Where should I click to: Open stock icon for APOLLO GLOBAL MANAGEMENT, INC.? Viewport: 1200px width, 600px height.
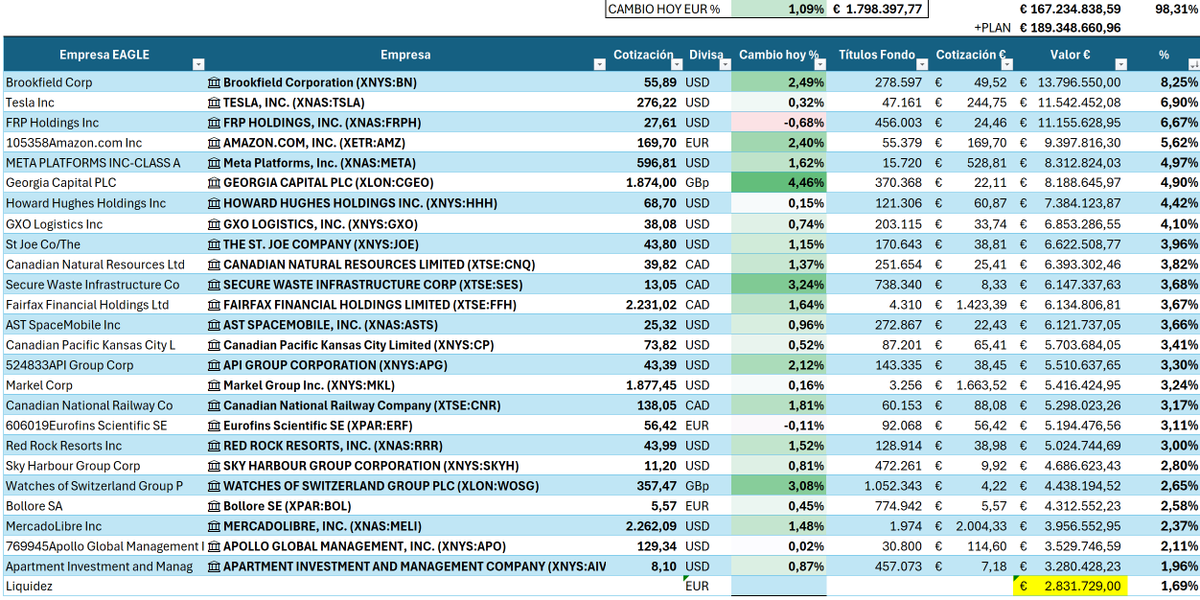[x=214, y=546]
